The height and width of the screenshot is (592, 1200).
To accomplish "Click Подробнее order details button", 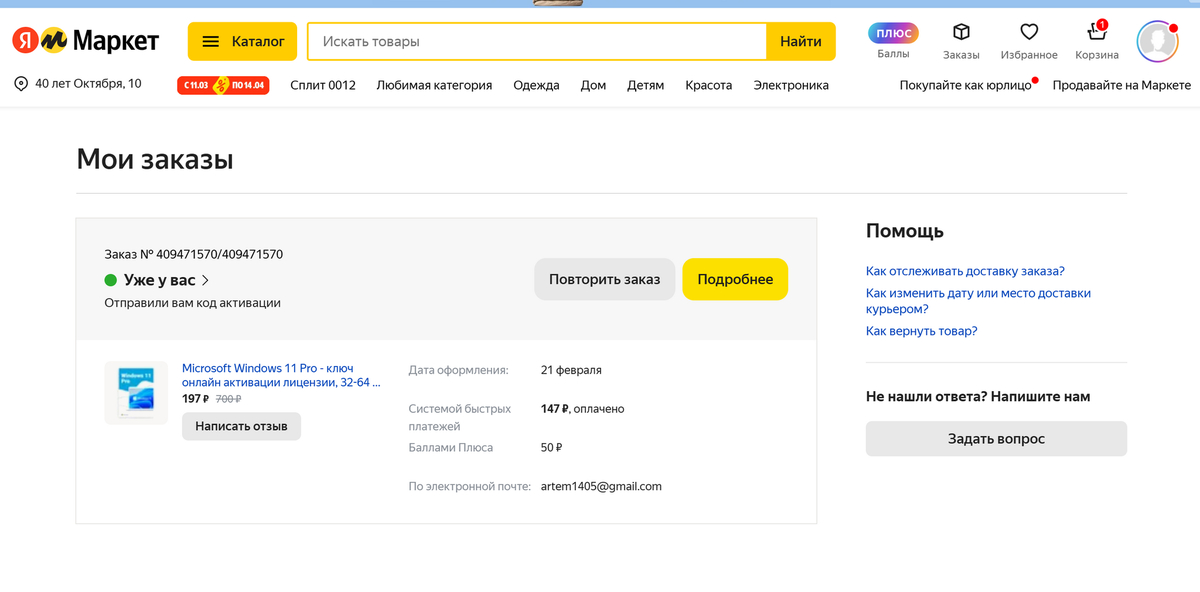I will [735, 279].
